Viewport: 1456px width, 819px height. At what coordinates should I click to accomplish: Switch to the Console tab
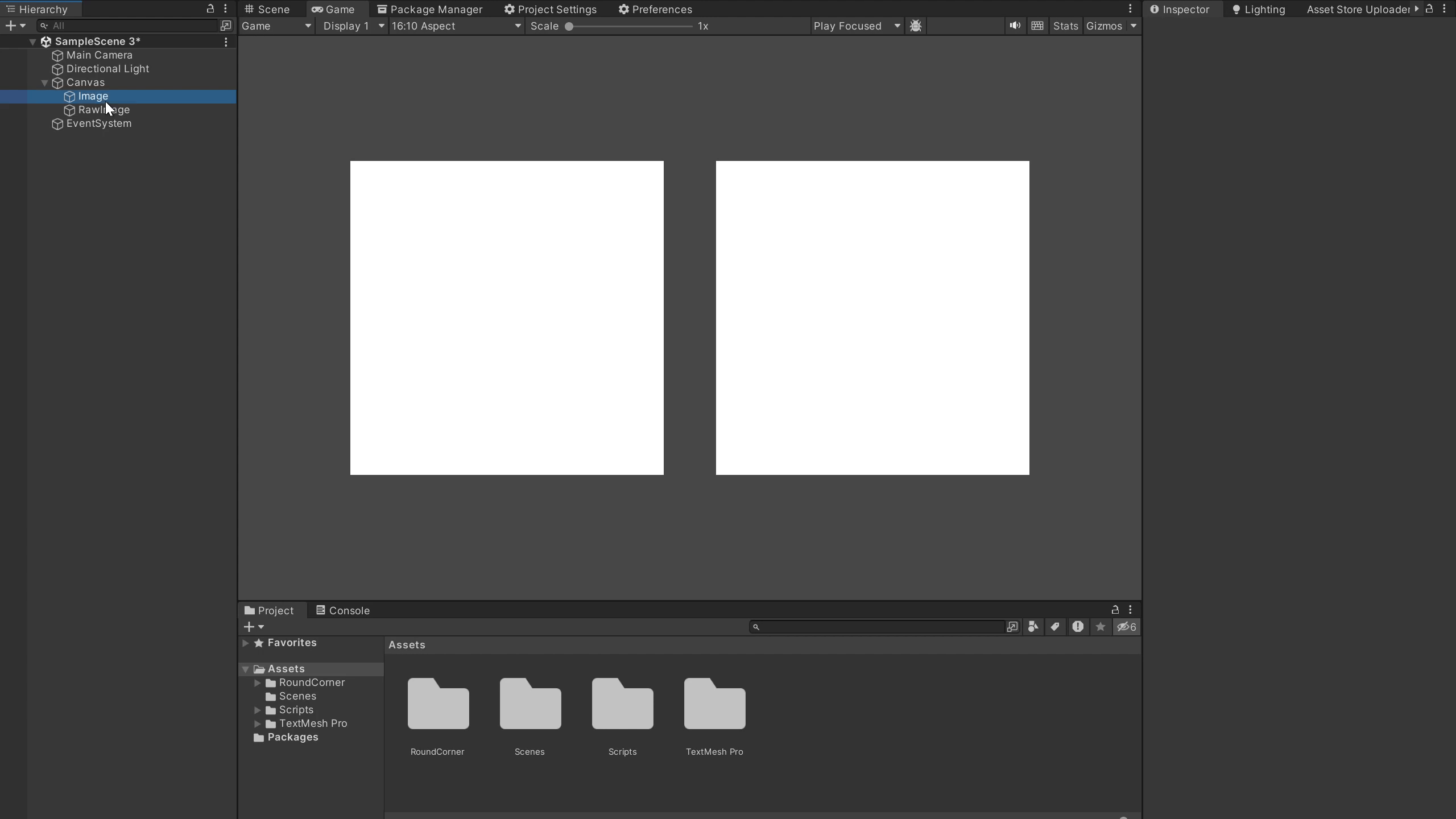point(343,610)
